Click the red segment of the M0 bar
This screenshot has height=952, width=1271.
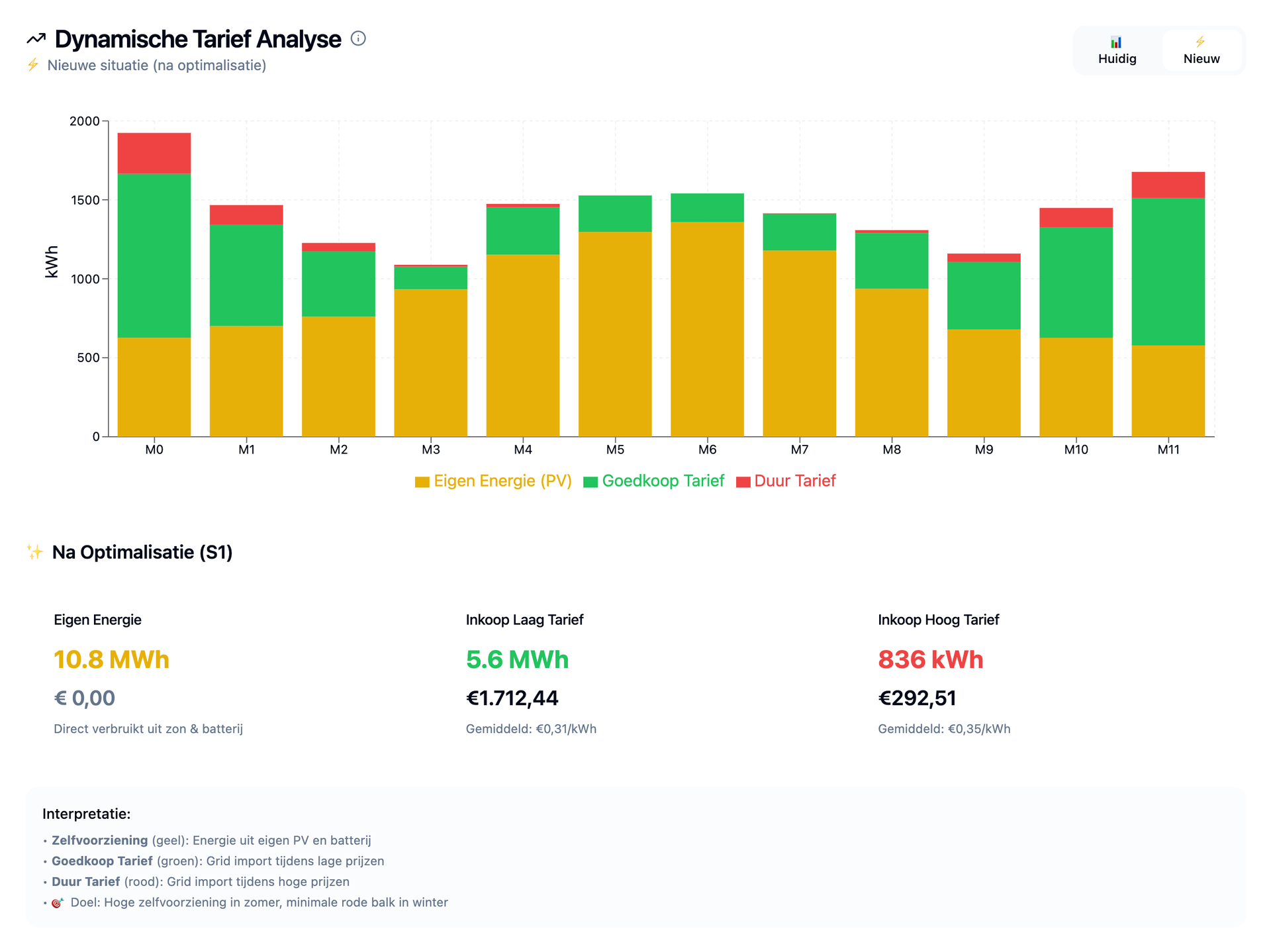click(x=154, y=154)
